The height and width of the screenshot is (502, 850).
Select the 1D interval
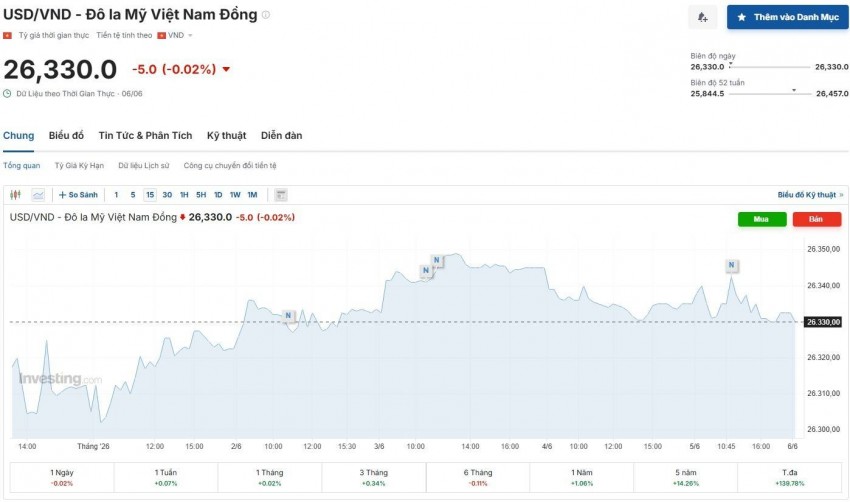pos(218,195)
